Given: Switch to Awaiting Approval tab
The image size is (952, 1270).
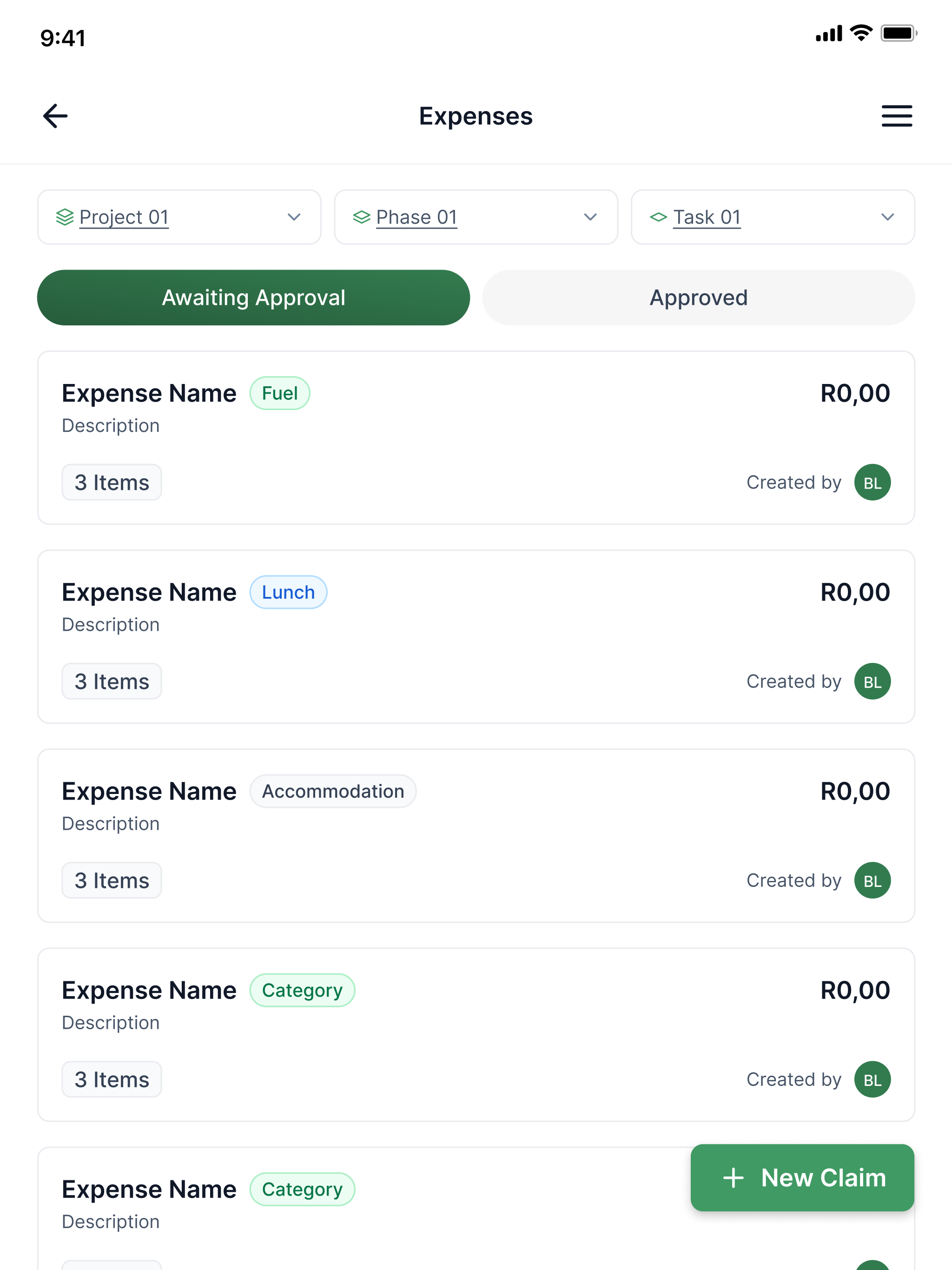Looking at the screenshot, I should [253, 298].
